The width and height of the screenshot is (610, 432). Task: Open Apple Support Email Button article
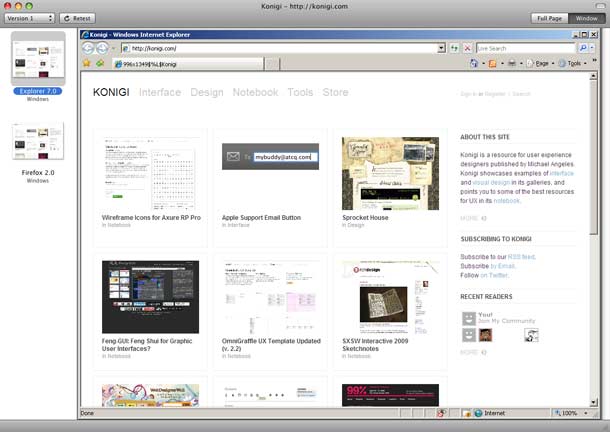(261, 218)
